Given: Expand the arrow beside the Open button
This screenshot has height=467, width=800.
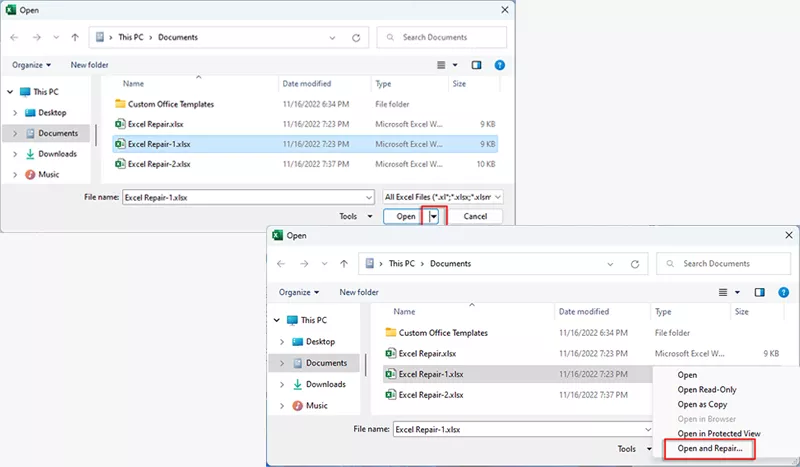Looking at the screenshot, I should [434, 216].
